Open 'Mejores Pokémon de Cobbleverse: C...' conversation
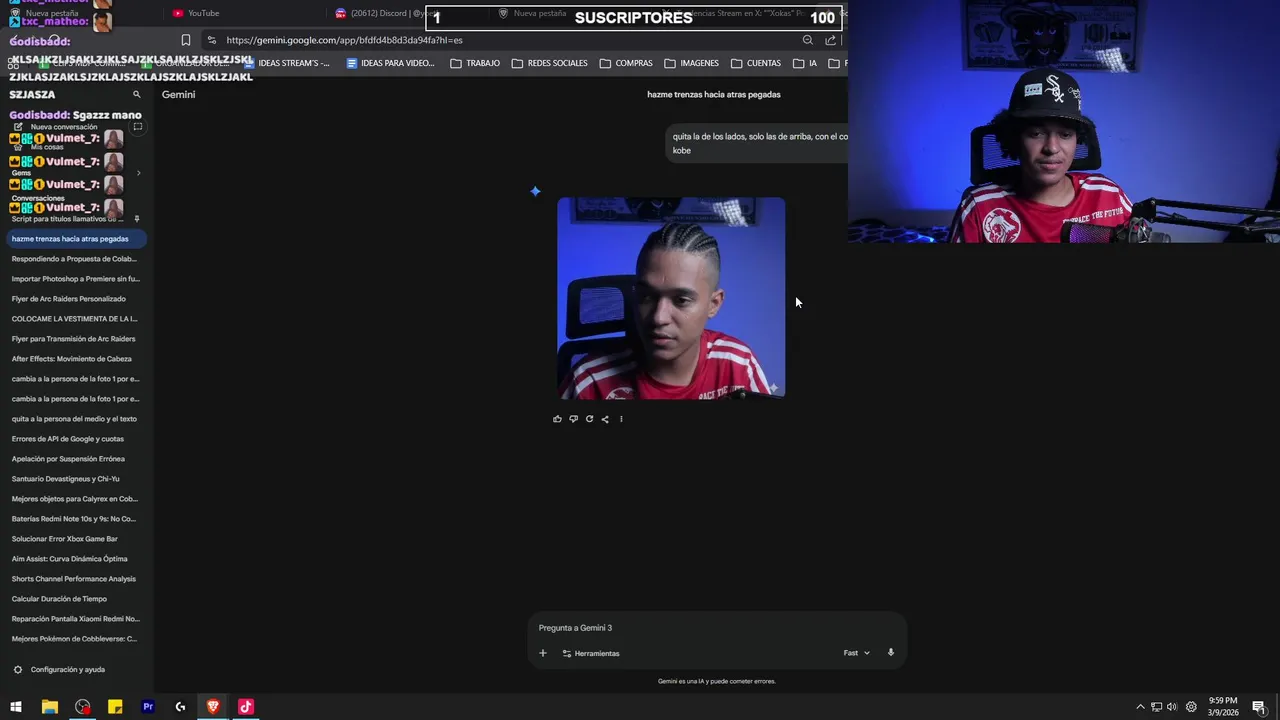 tap(75, 639)
